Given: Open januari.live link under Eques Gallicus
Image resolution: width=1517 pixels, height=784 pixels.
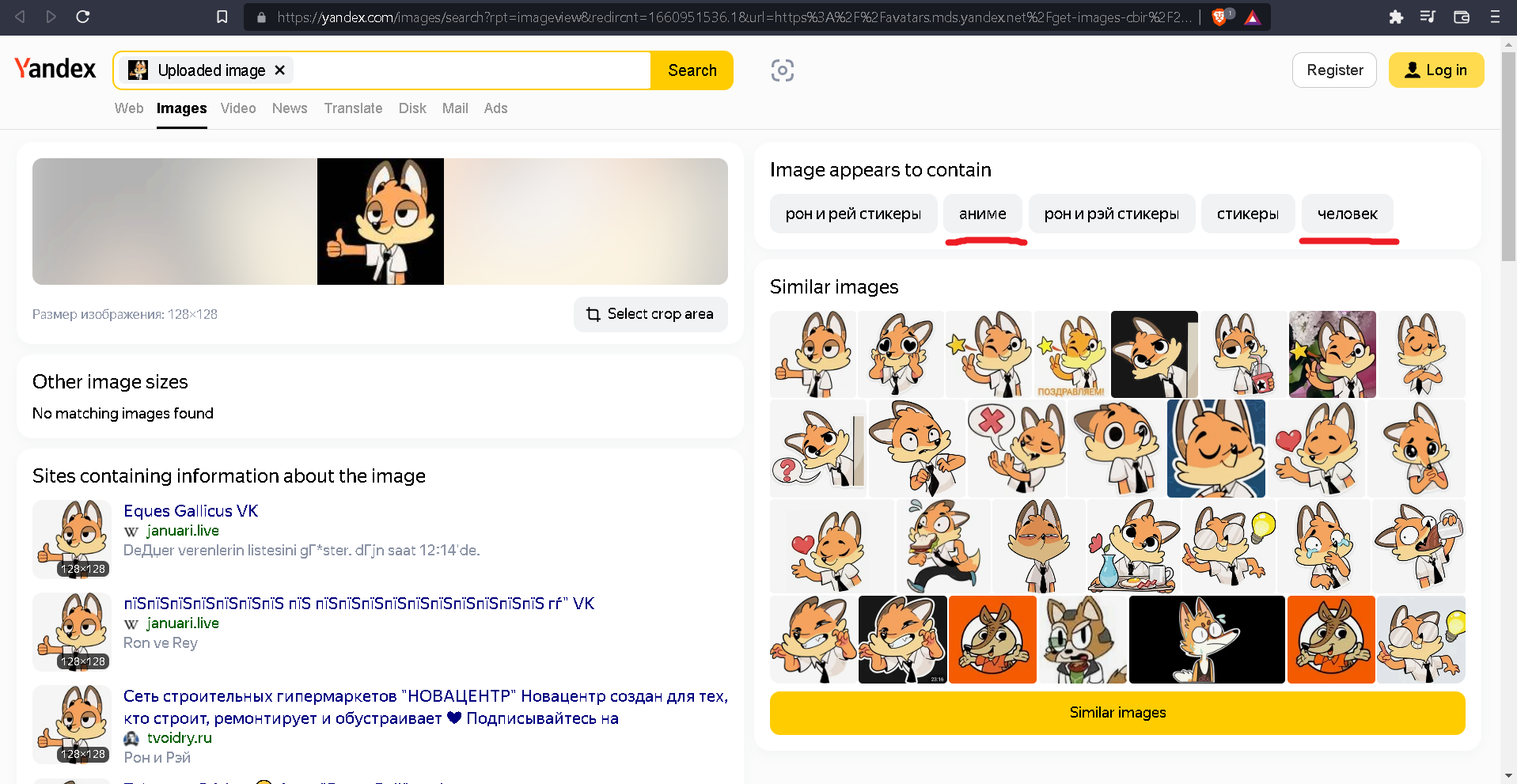Looking at the screenshot, I should (183, 531).
